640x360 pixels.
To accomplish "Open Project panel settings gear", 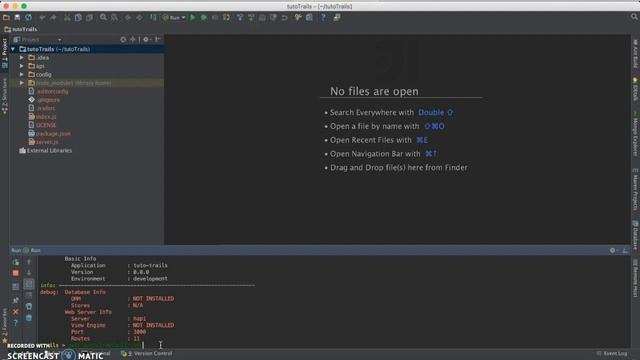I will [x=146, y=40].
